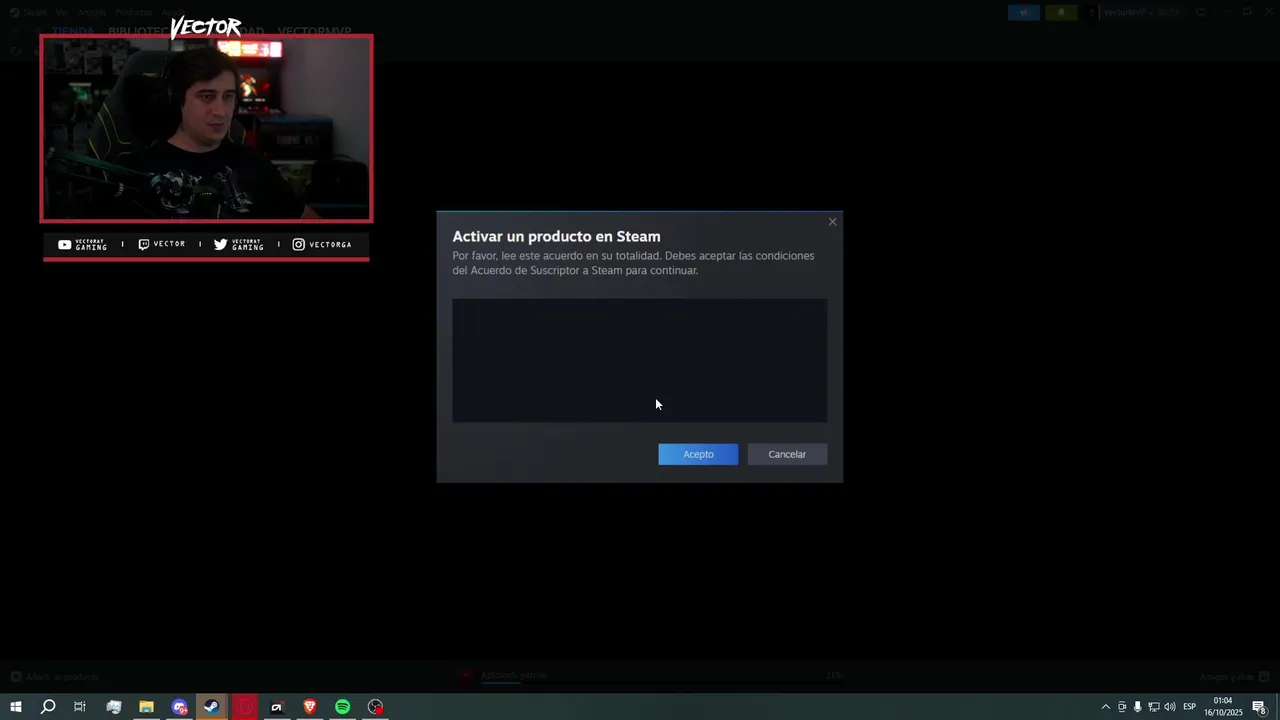The width and height of the screenshot is (1280, 720).
Task: Click the webcam overlay video
Action: (206, 128)
